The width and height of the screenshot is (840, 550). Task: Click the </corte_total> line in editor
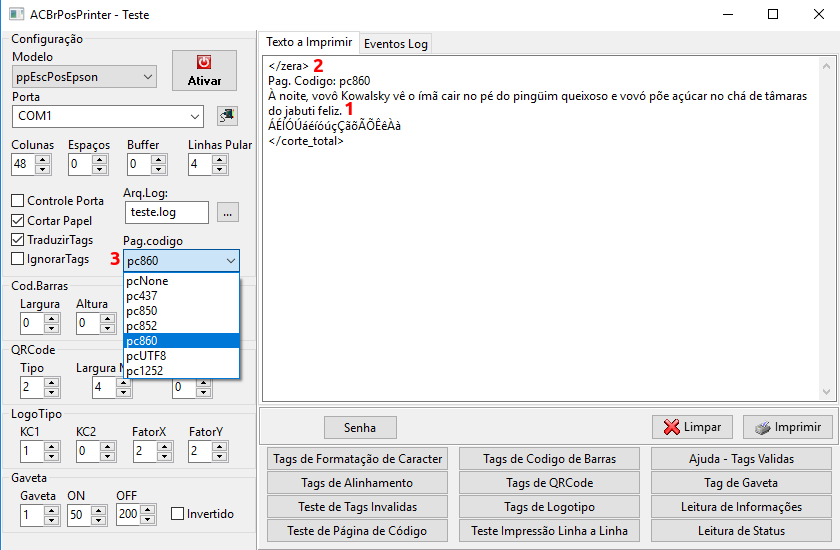pos(306,141)
